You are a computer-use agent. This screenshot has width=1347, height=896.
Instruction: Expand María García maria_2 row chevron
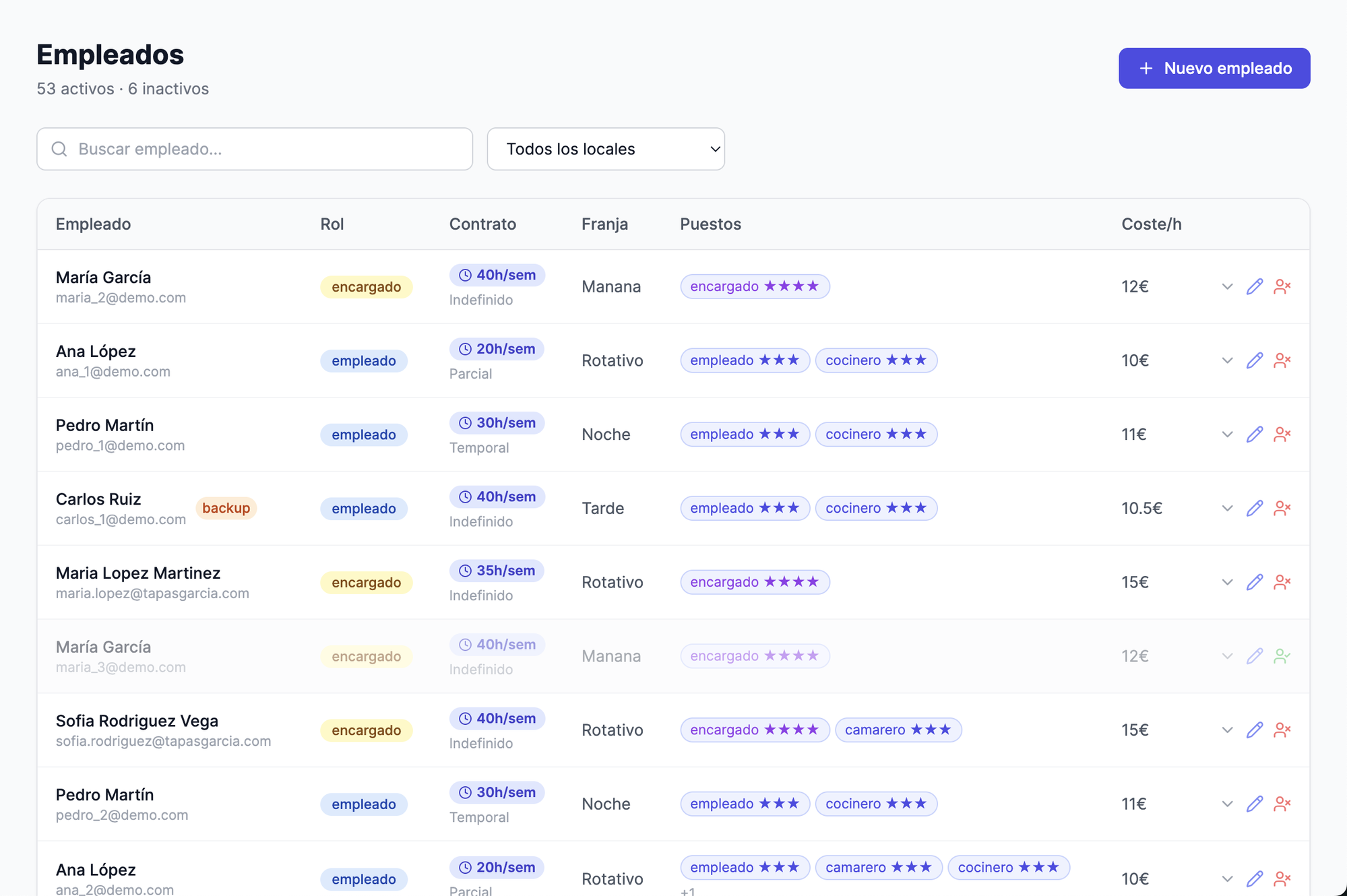pos(1227,286)
